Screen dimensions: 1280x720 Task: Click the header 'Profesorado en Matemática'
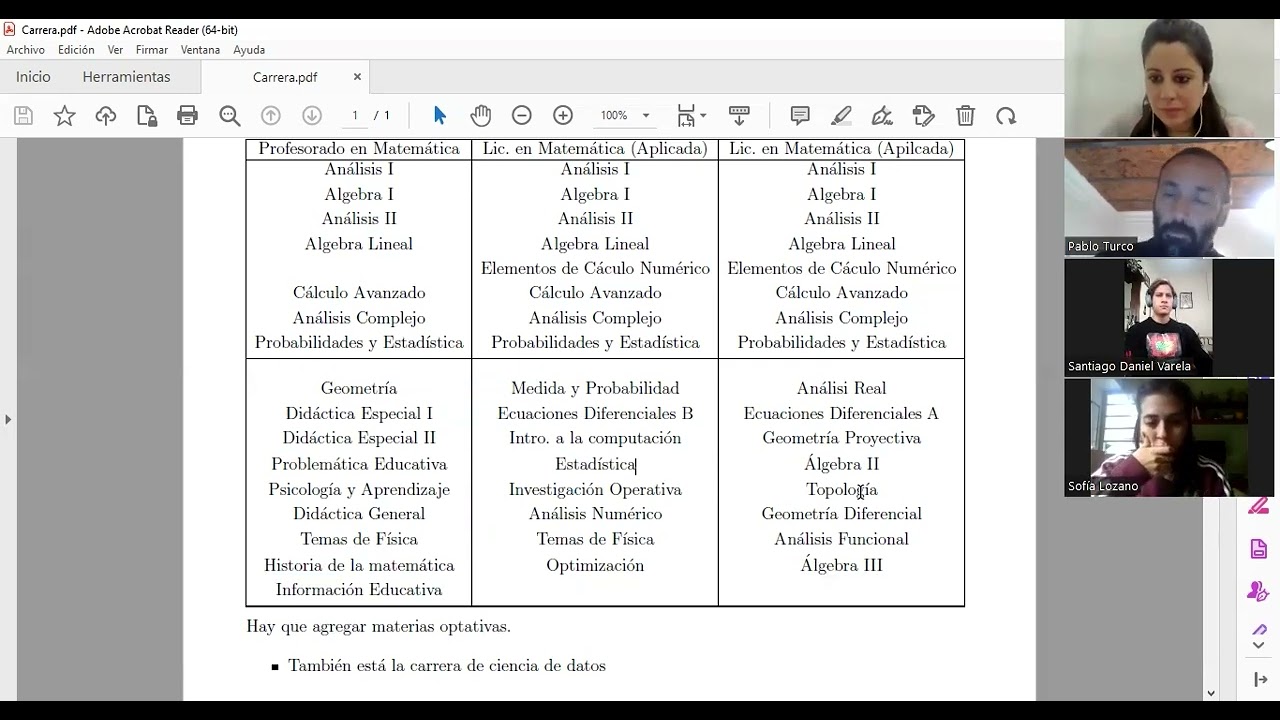point(359,149)
